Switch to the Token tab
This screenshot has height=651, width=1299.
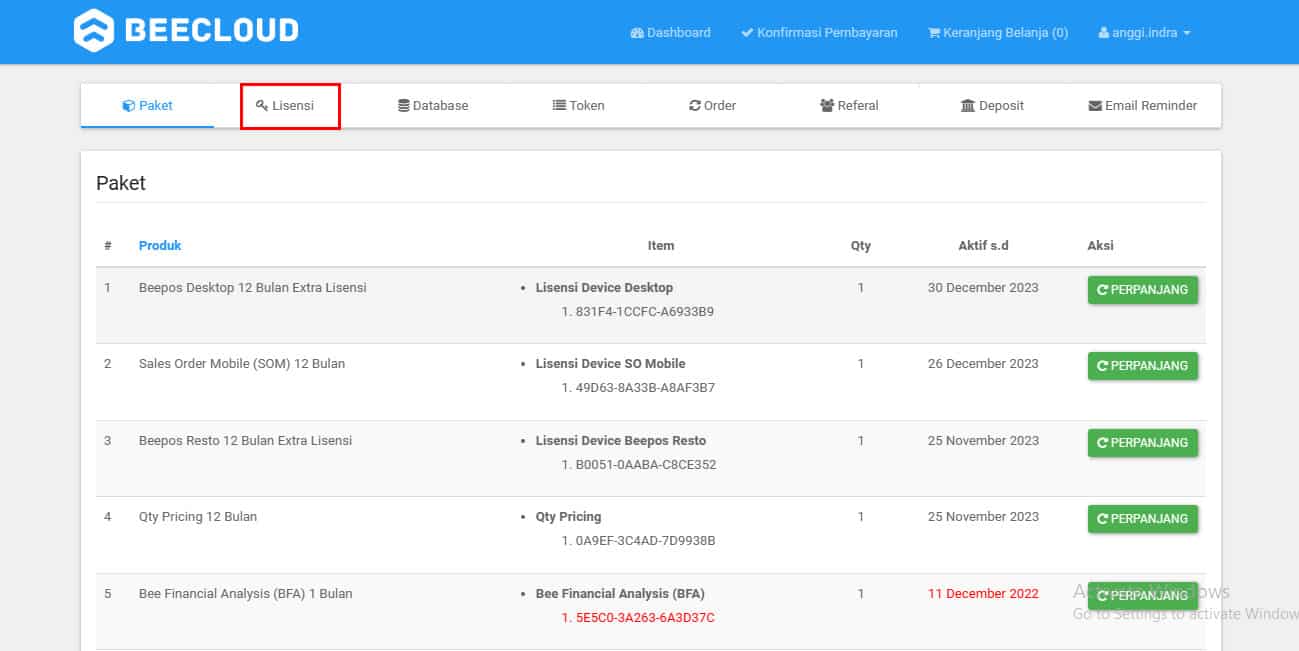click(578, 105)
